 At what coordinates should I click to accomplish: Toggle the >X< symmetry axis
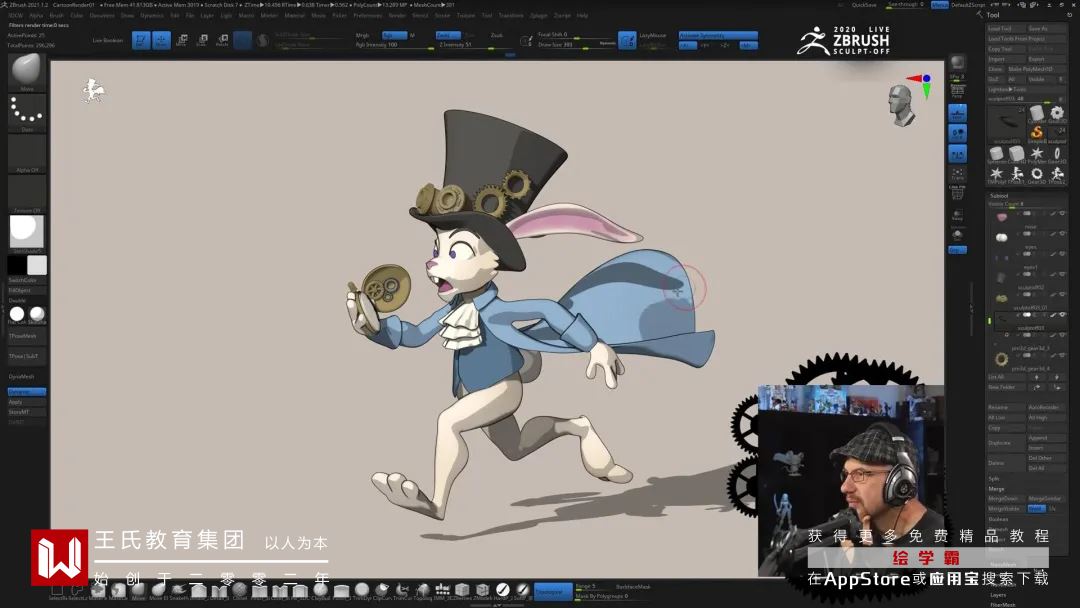click(687, 45)
